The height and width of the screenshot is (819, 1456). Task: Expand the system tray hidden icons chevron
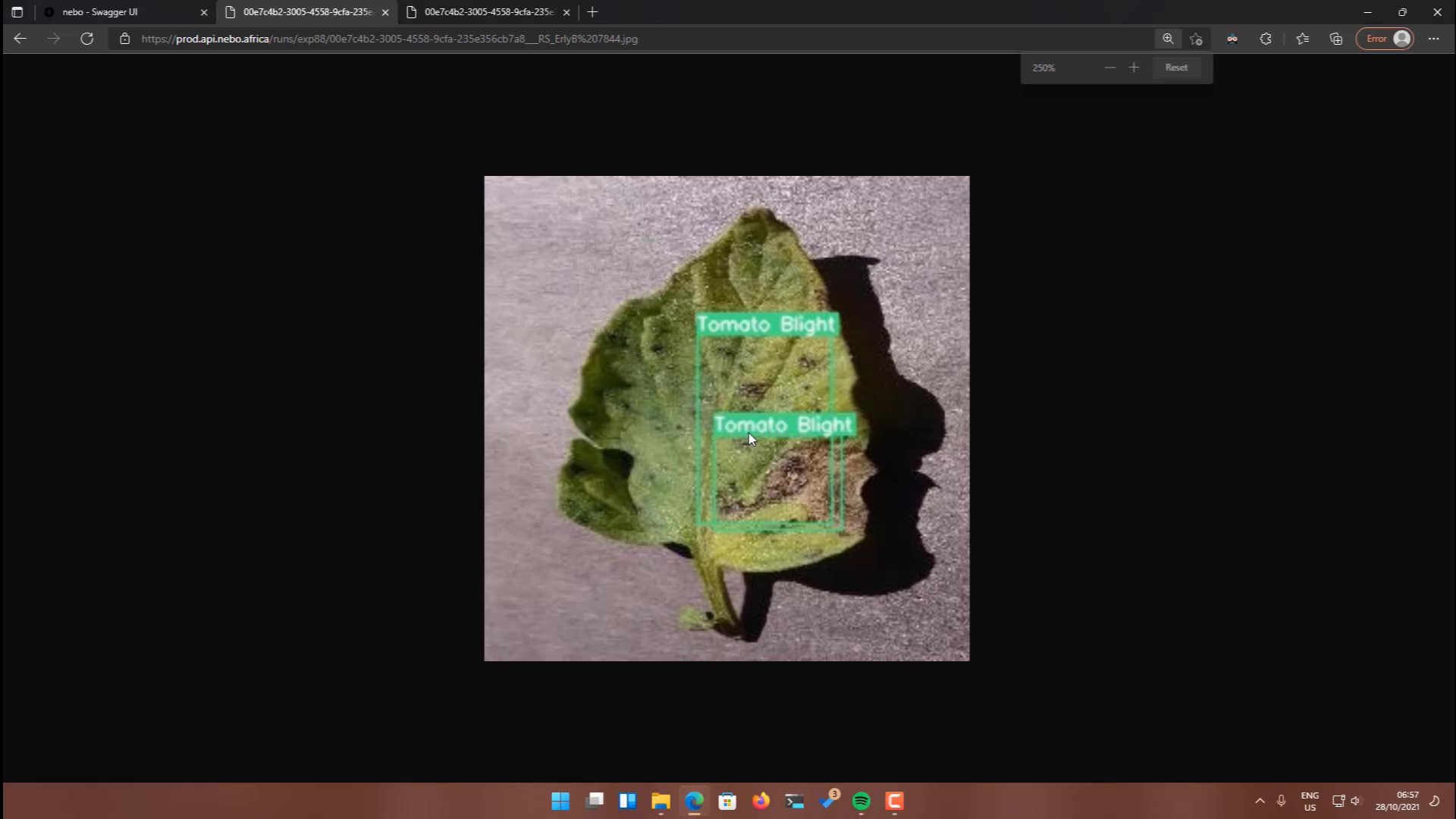click(x=1260, y=801)
